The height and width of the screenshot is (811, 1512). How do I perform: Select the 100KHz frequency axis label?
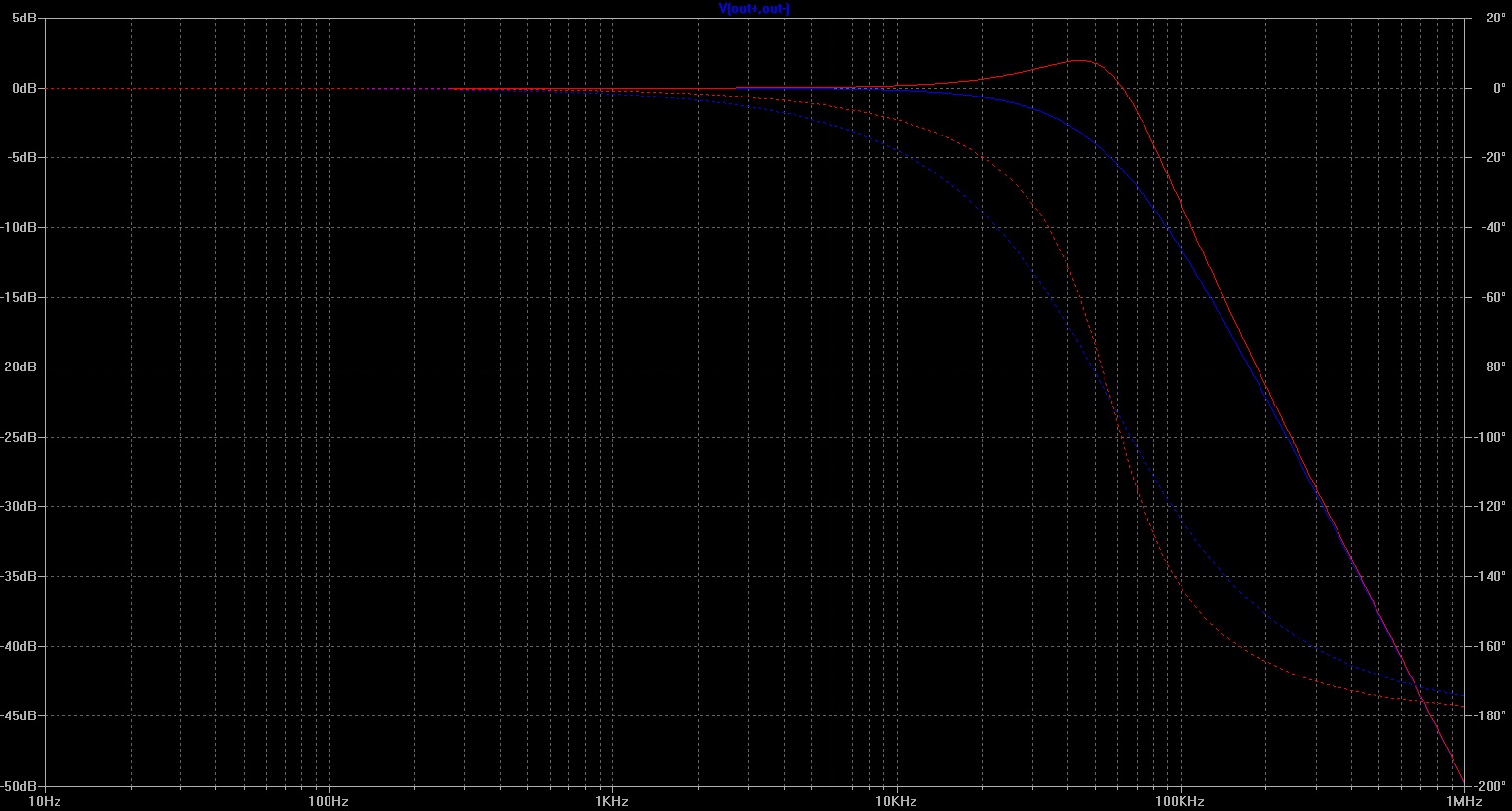tap(1180, 802)
